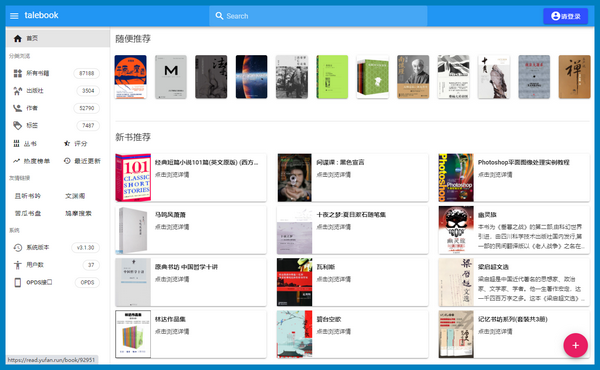
Task: Open the 101 Classic Short Stories book cover
Action: (133, 178)
